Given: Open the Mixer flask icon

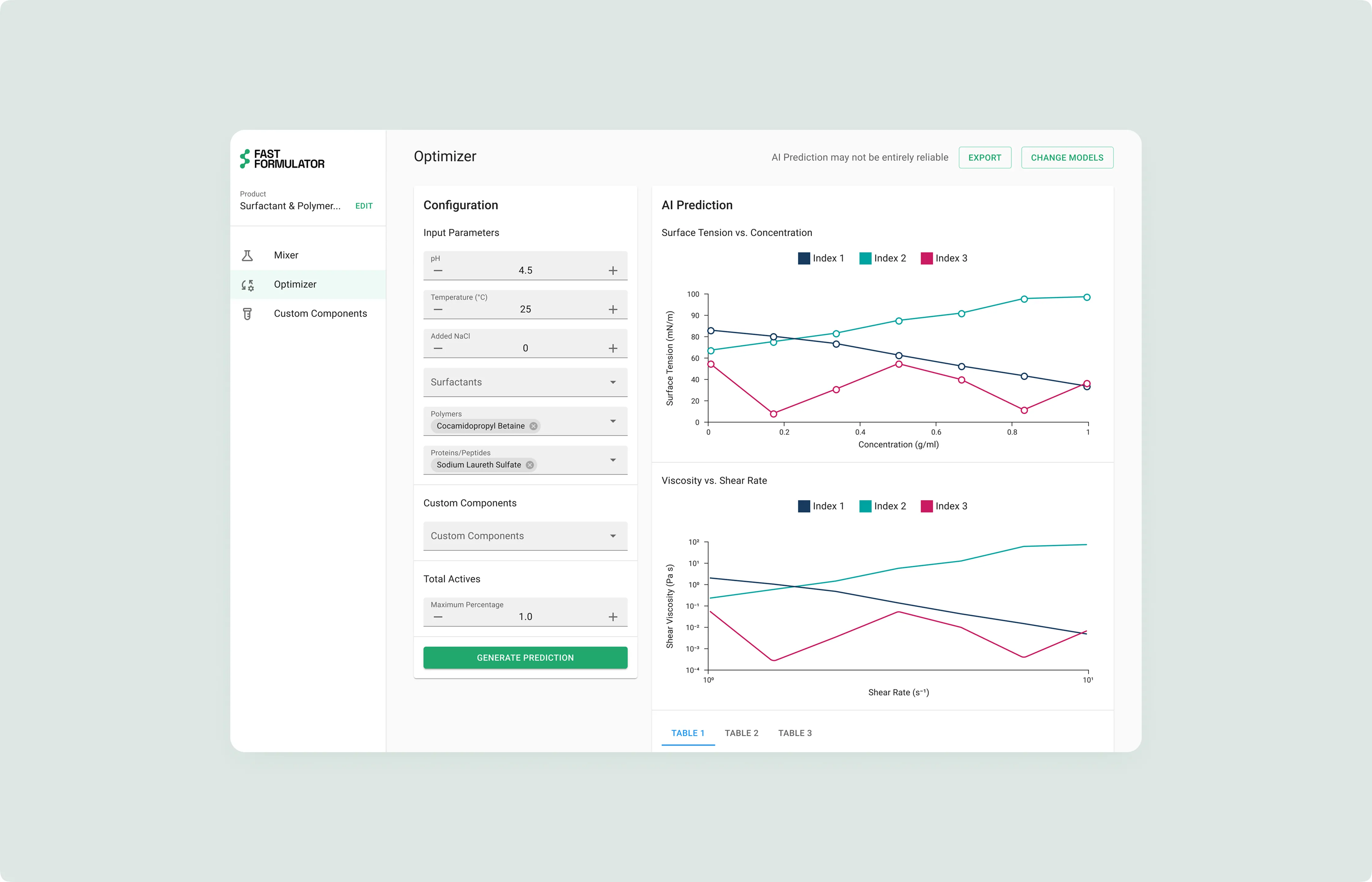Looking at the screenshot, I should 247,255.
